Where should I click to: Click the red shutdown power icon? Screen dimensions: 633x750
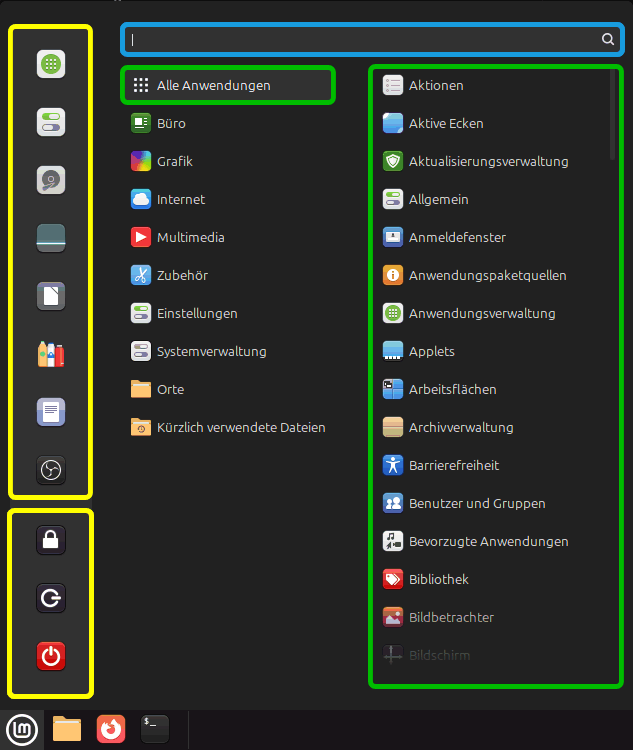[x=51, y=656]
